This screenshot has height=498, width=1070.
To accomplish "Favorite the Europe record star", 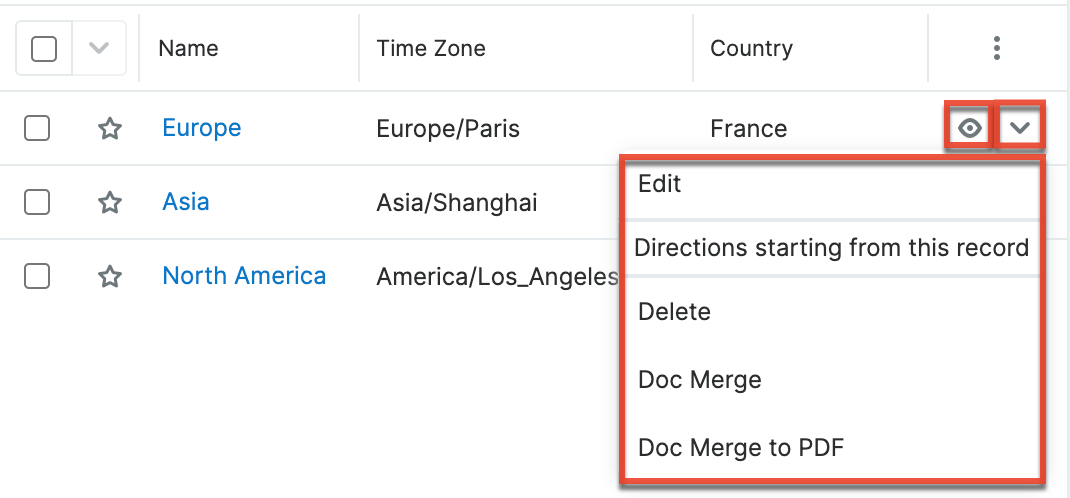I will point(110,128).
